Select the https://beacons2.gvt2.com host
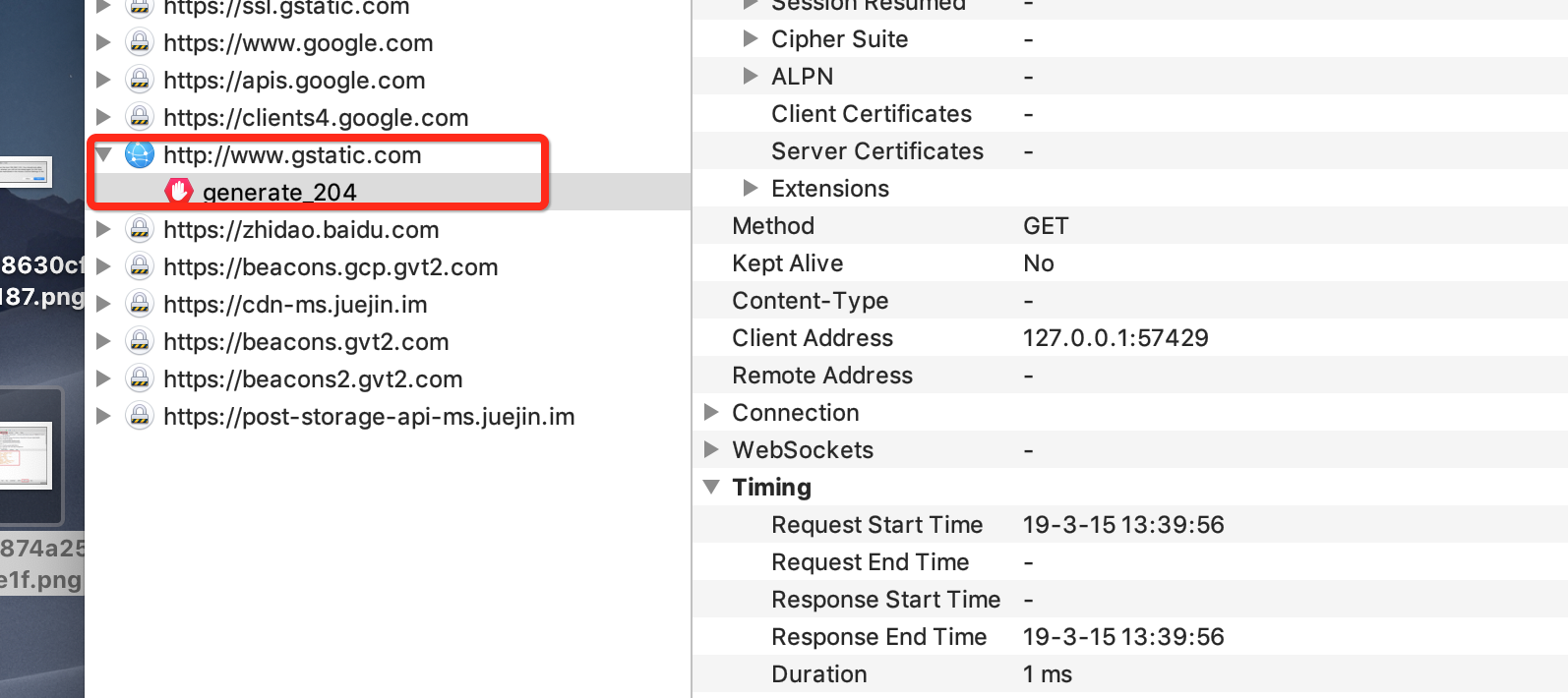The height and width of the screenshot is (698, 1568). point(313,379)
